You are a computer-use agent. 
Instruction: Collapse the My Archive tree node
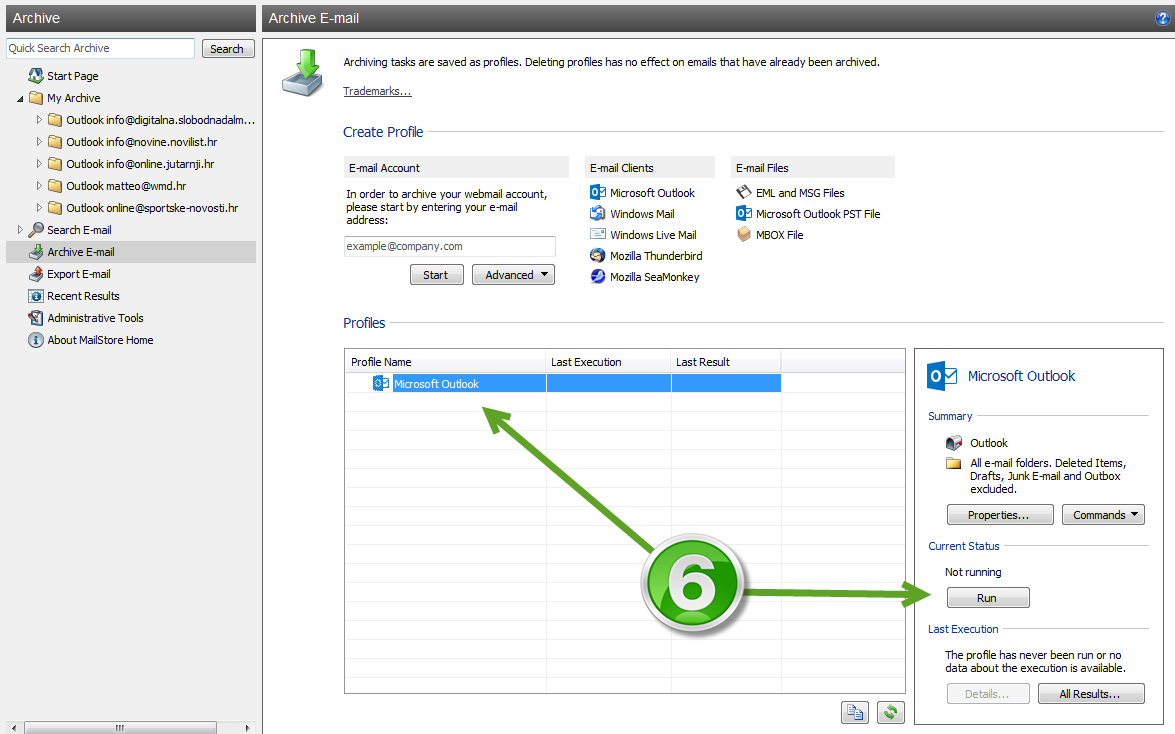point(20,98)
